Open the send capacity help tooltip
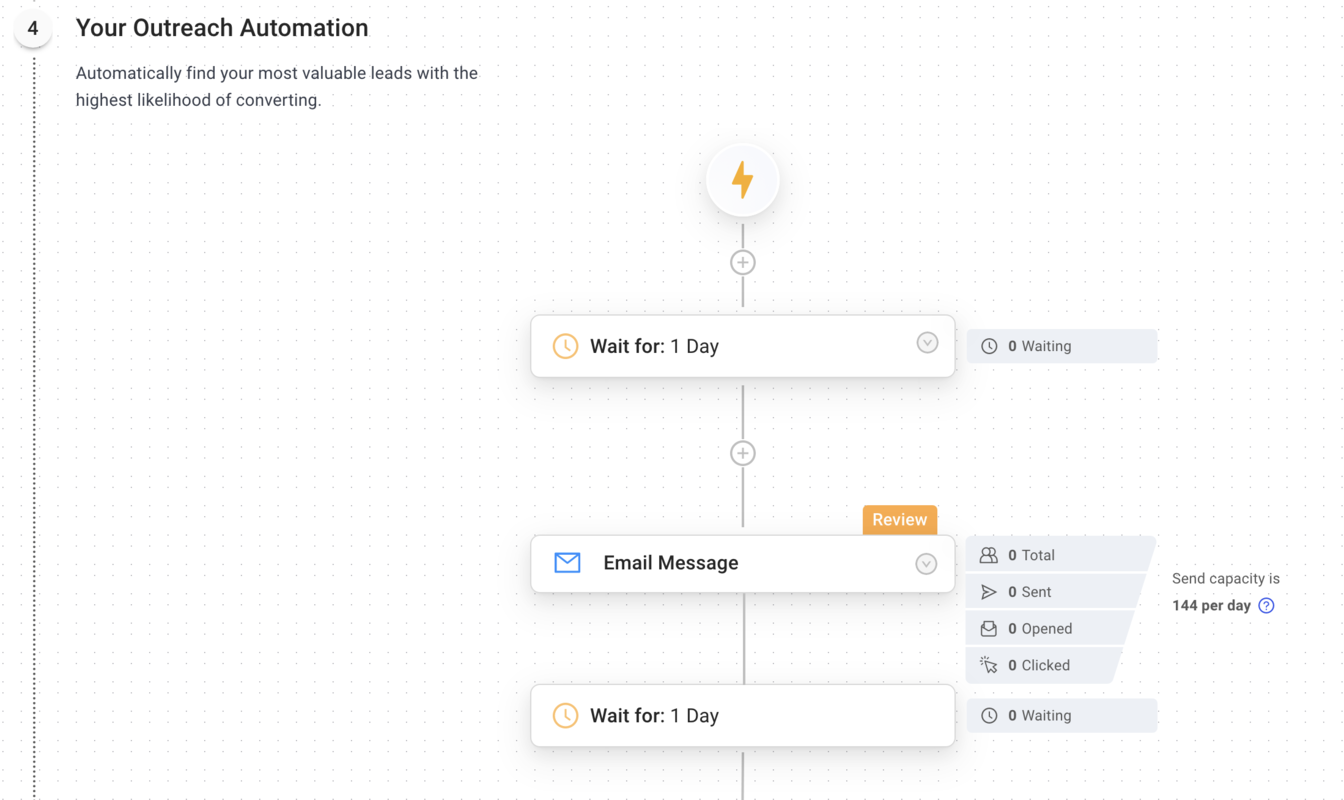The image size is (1344, 800). point(1267,605)
